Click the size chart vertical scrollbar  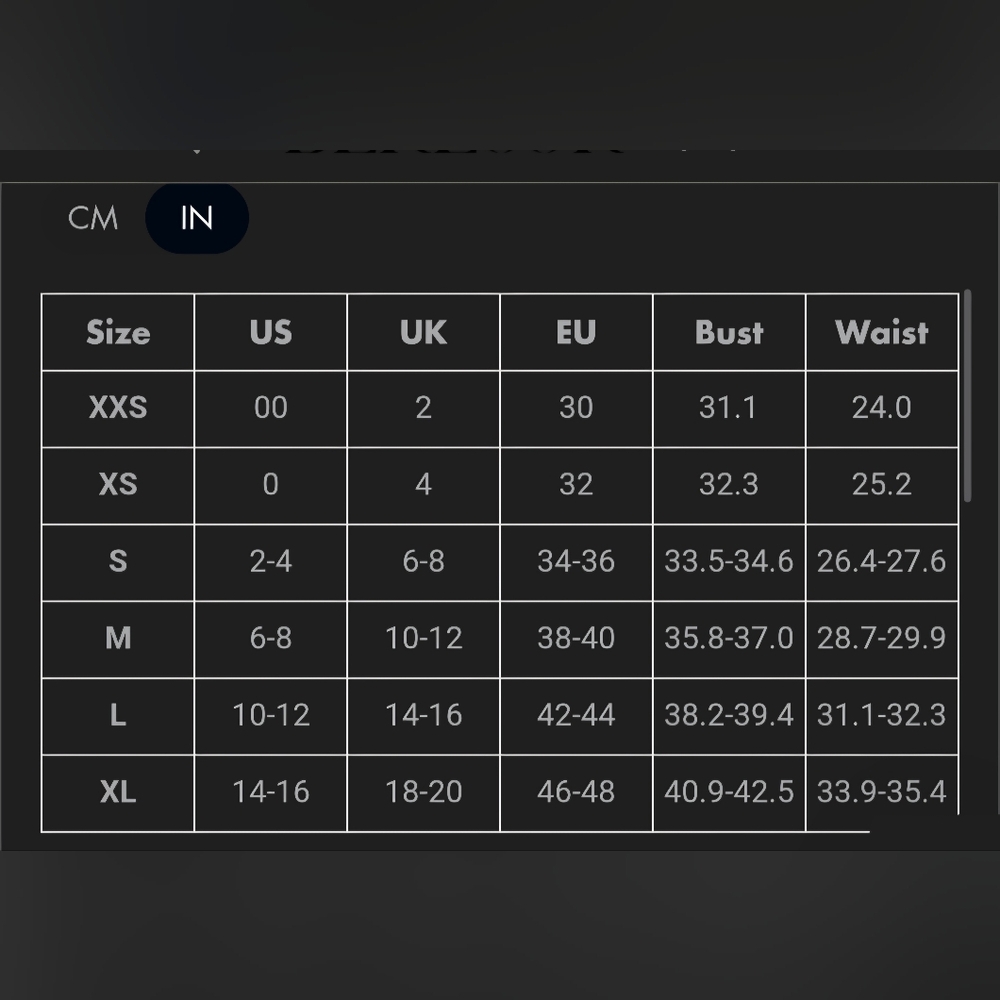click(967, 396)
